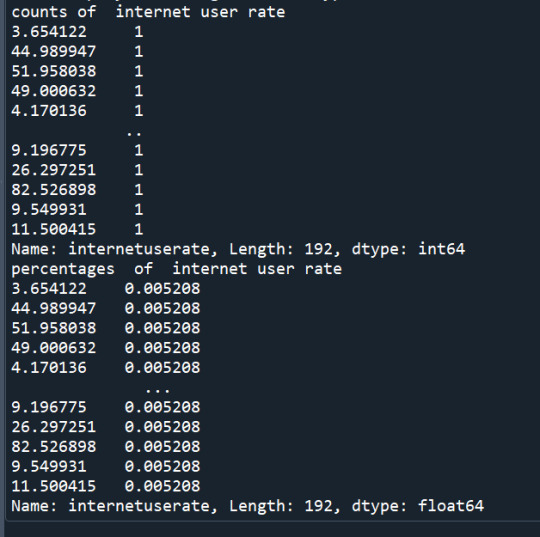Select 0.005208 beside 3.654122
The height and width of the screenshot is (537, 540).
click(162, 289)
